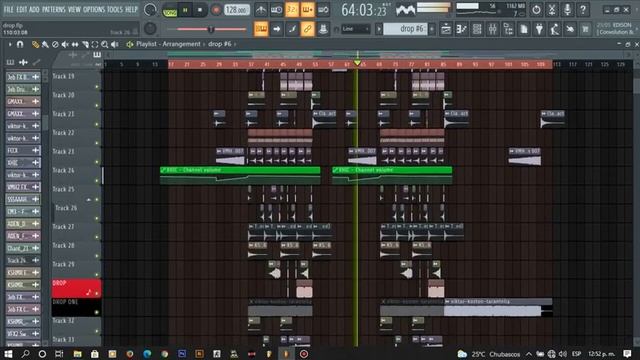The image size is (640, 360).
Task: Click the main master volume knob
Action: coord(150,10)
